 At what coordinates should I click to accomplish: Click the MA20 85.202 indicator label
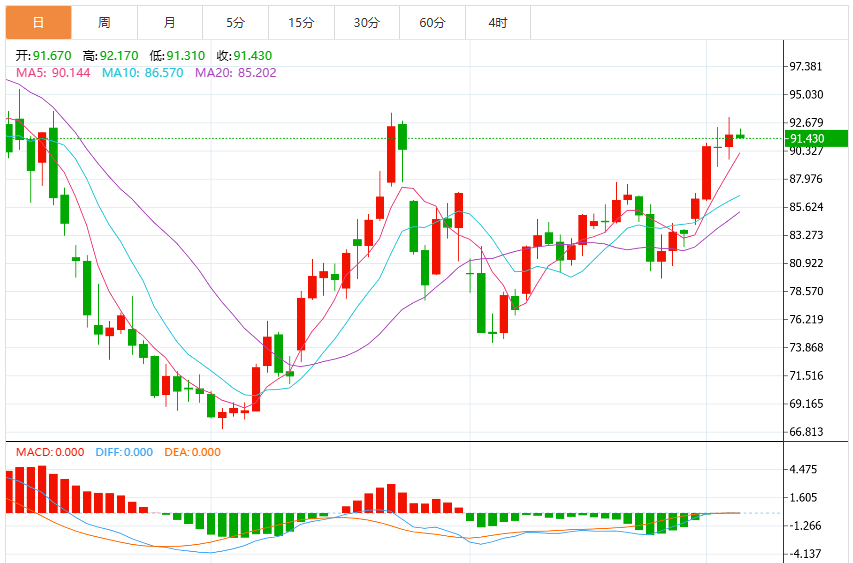(x=236, y=73)
